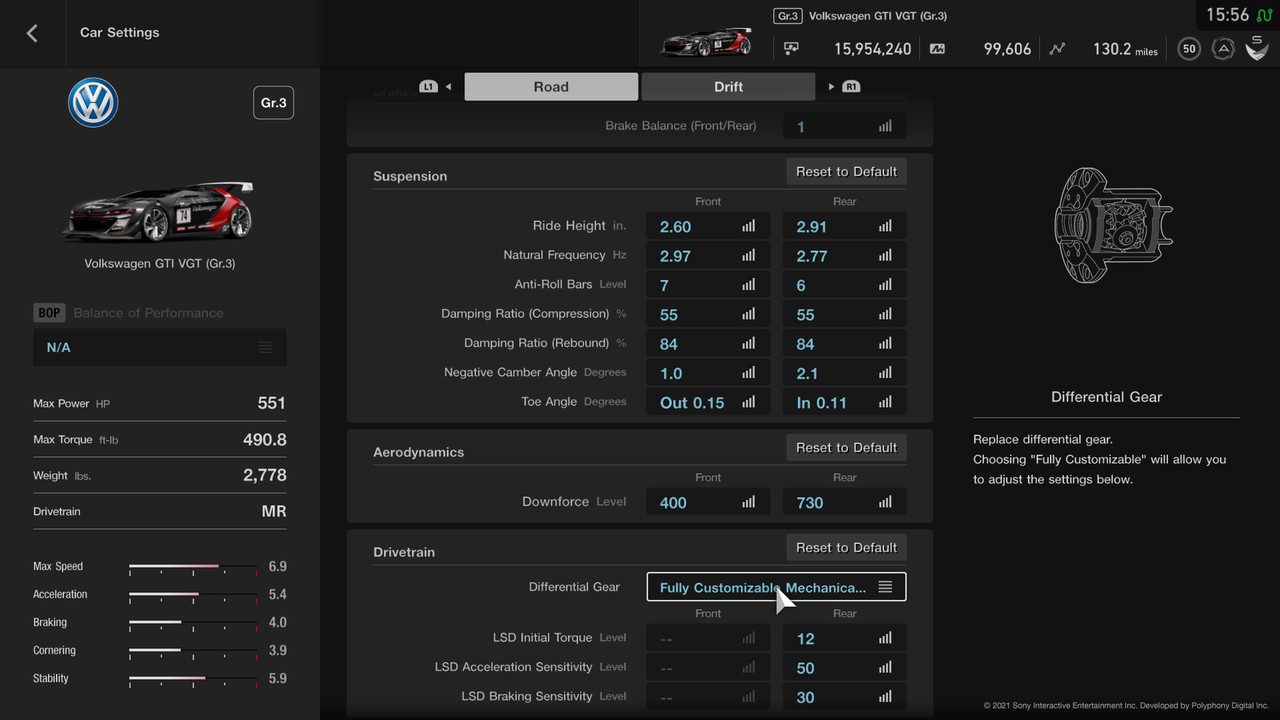Switch to the Drift settings tab
The width and height of the screenshot is (1280, 720).
pyautogui.click(x=728, y=87)
